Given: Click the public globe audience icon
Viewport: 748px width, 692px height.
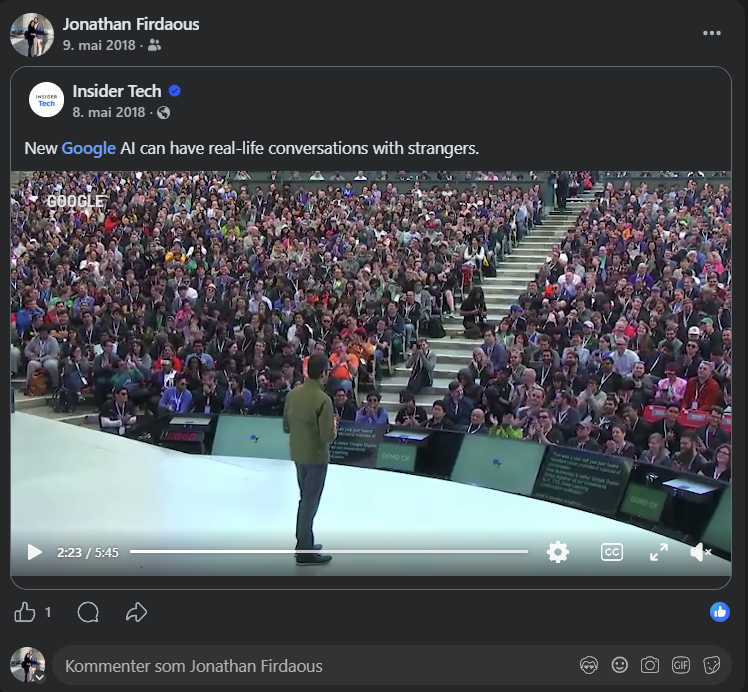Looking at the screenshot, I should coord(164,113).
